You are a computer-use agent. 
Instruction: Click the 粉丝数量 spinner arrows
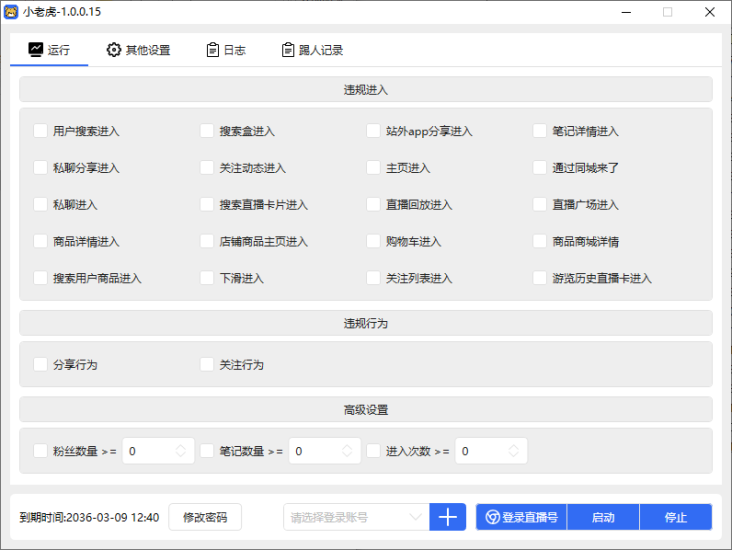click(x=181, y=451)
